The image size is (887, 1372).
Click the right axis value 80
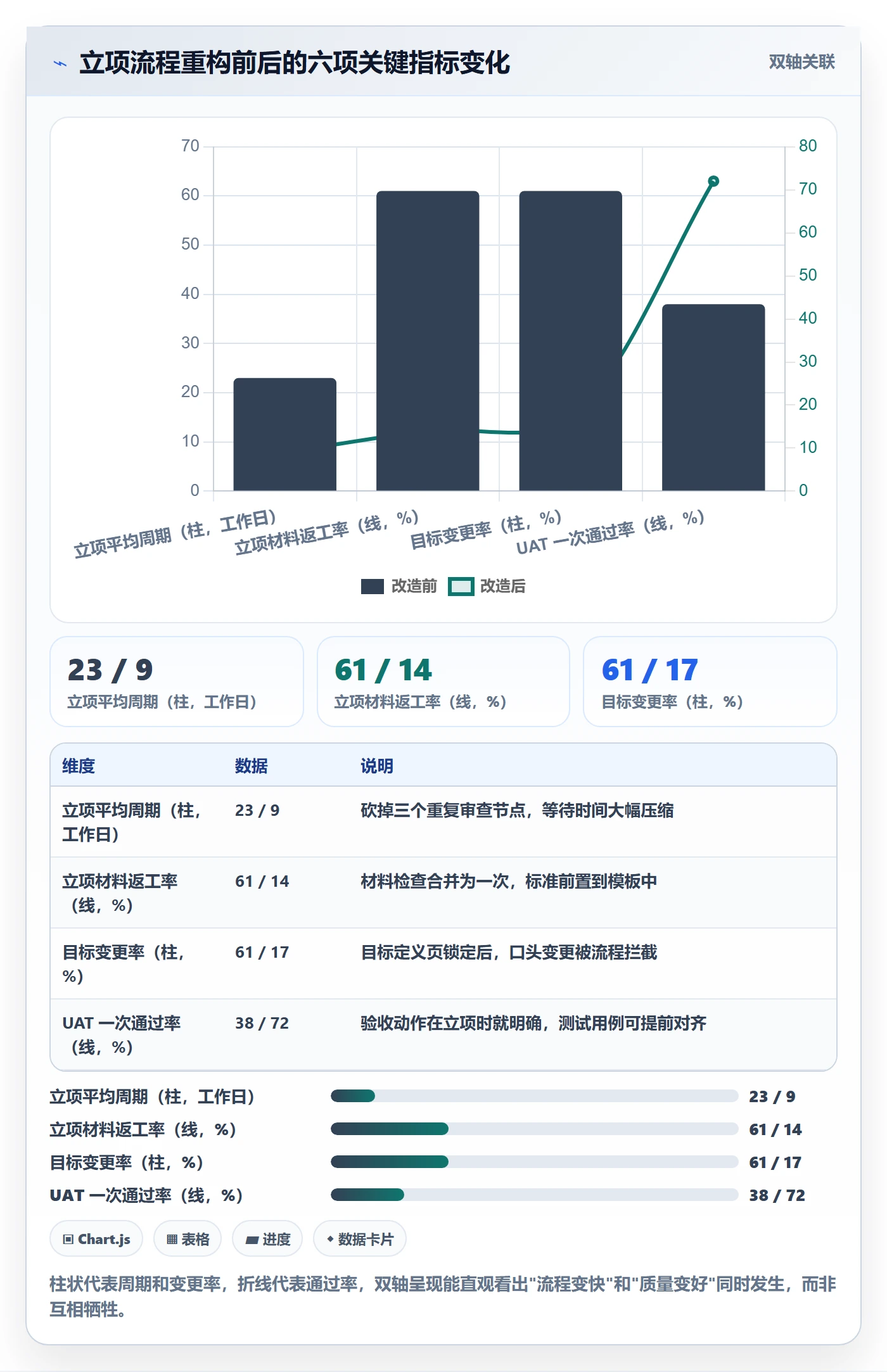coord(807,146)
